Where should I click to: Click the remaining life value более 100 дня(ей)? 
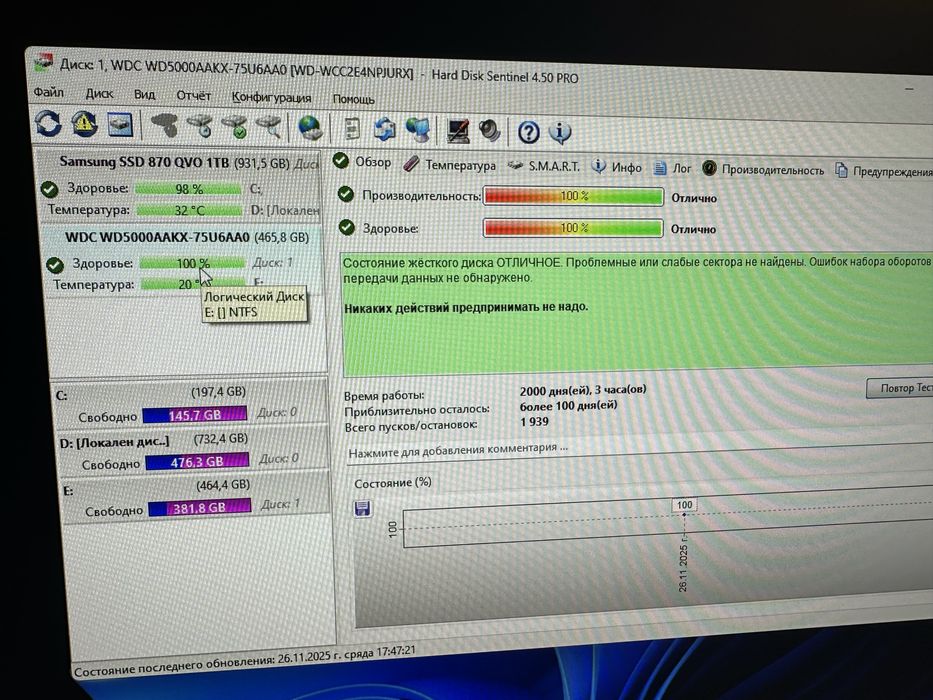[x=568, y=406]
